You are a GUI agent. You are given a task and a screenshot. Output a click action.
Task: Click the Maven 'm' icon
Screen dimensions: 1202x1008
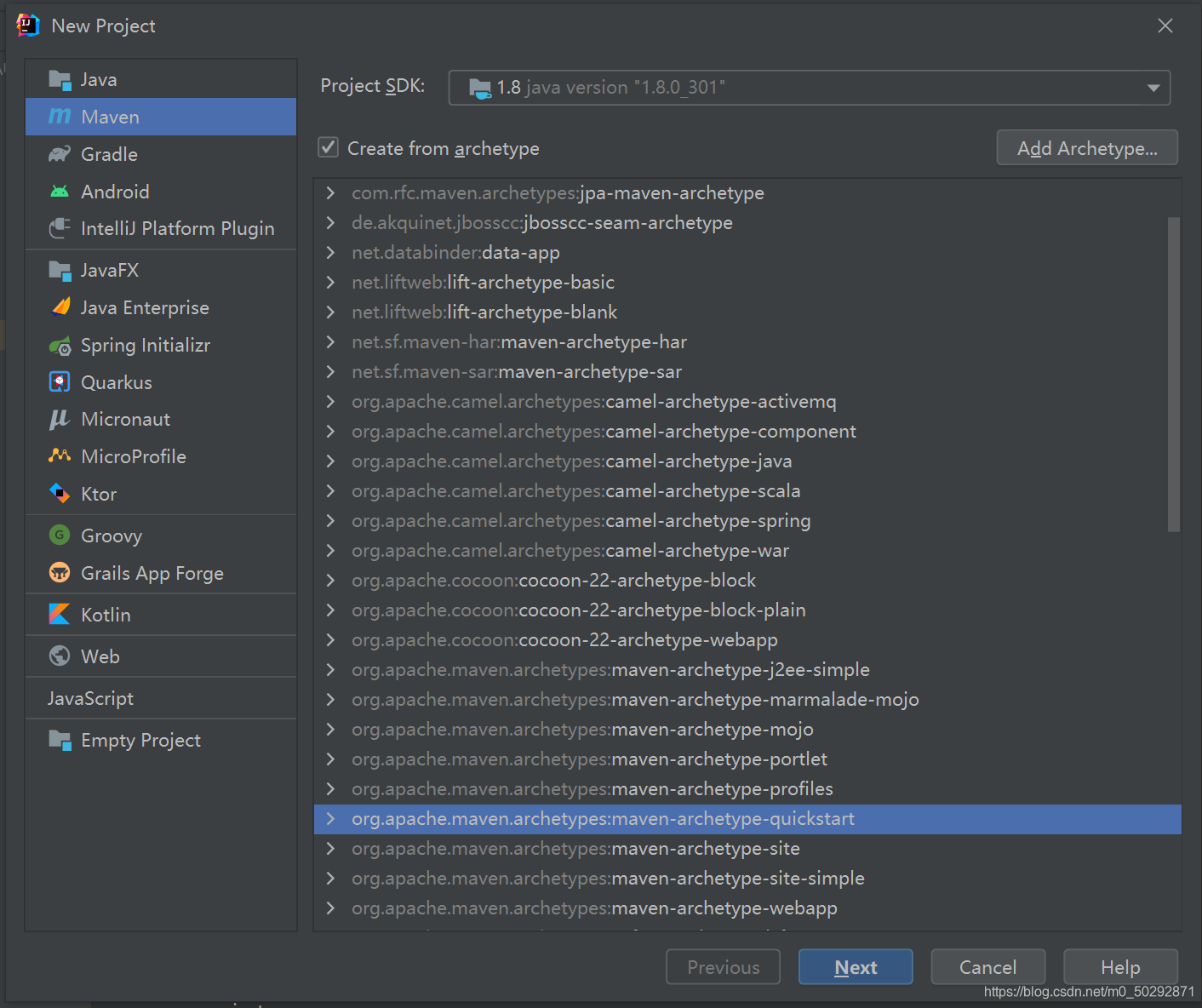point(60,117)
